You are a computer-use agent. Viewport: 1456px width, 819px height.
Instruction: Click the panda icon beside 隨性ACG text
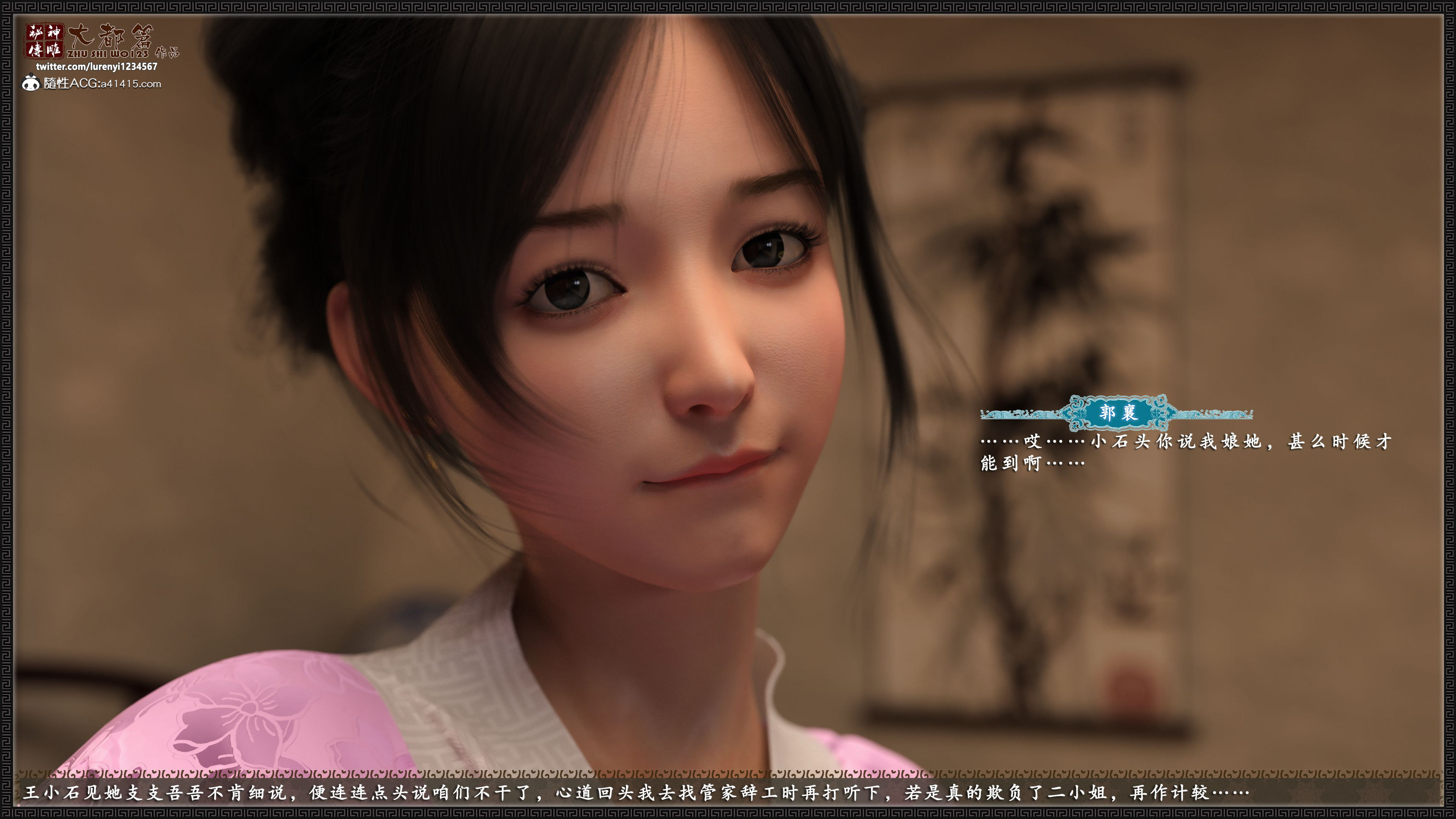pyautogui.click(x=30, y=84)
